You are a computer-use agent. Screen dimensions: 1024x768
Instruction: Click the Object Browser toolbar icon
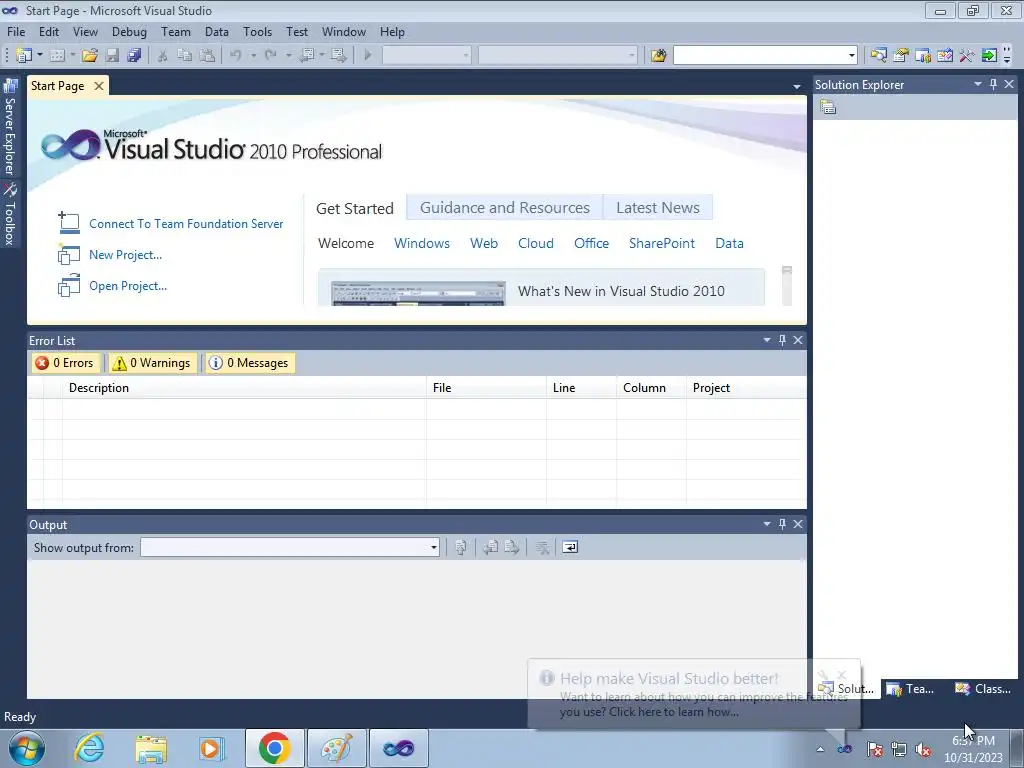[x=945, y=56]
